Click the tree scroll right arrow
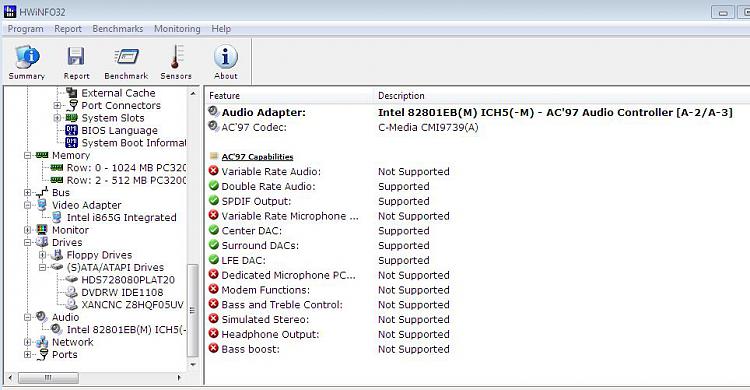 click(x=179, y=378)
